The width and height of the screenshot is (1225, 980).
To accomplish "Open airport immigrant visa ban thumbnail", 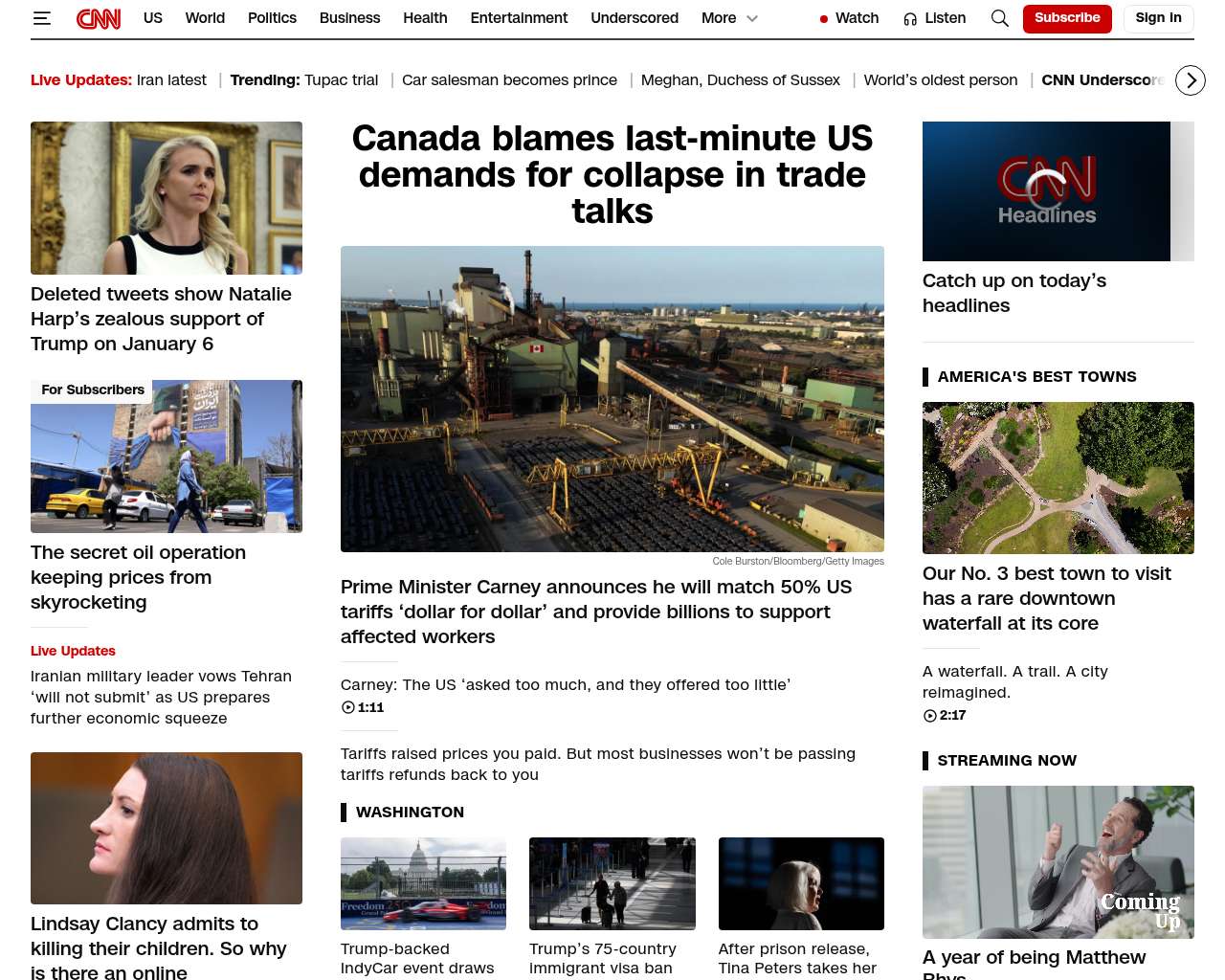I will pos(612,883).
